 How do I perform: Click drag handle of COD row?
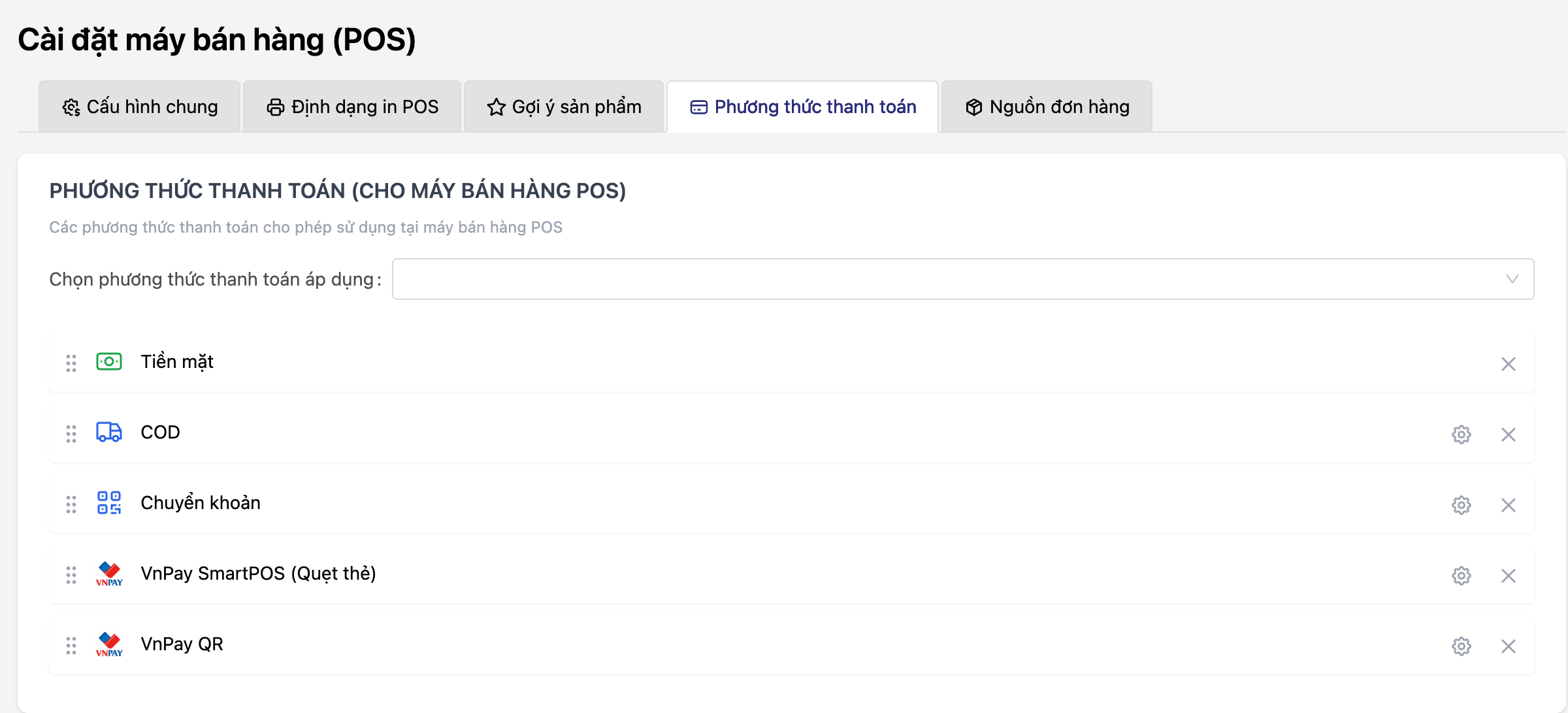pos(71,434)
